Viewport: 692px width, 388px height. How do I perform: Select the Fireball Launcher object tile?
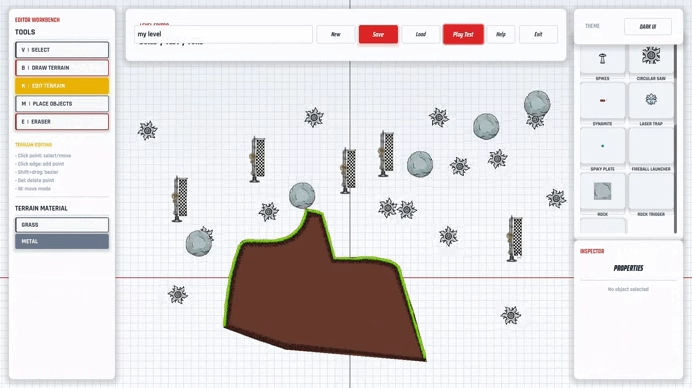651,146
